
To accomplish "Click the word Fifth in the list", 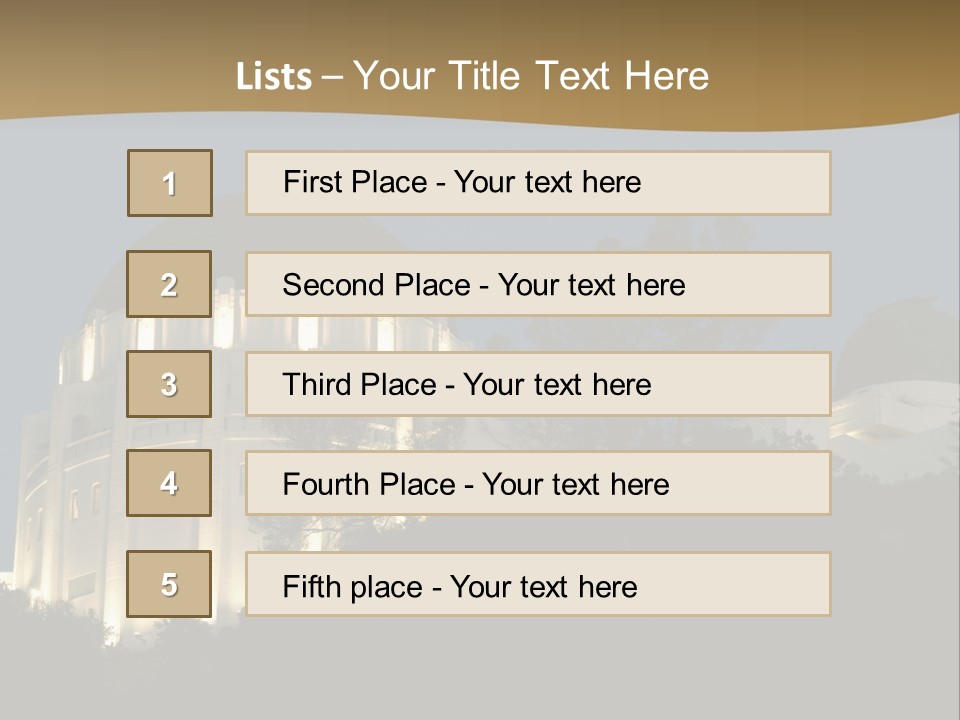I will coord(310,586).
